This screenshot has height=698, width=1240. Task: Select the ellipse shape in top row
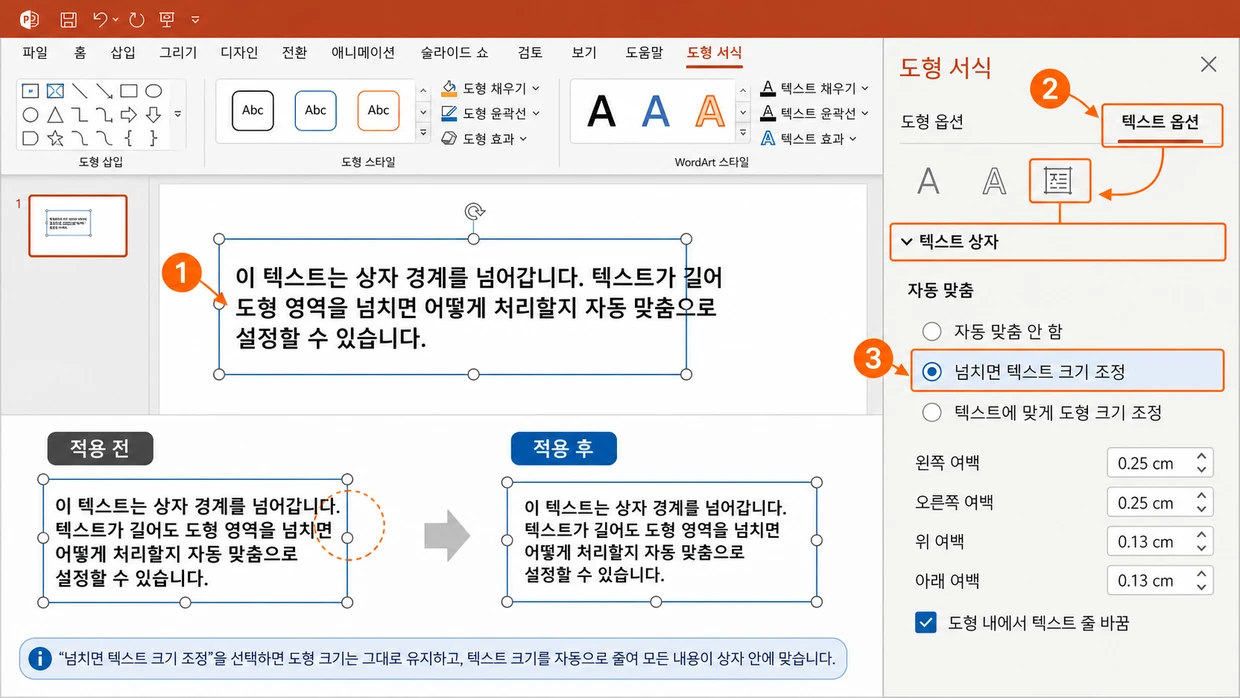click(x=153, y=90)
